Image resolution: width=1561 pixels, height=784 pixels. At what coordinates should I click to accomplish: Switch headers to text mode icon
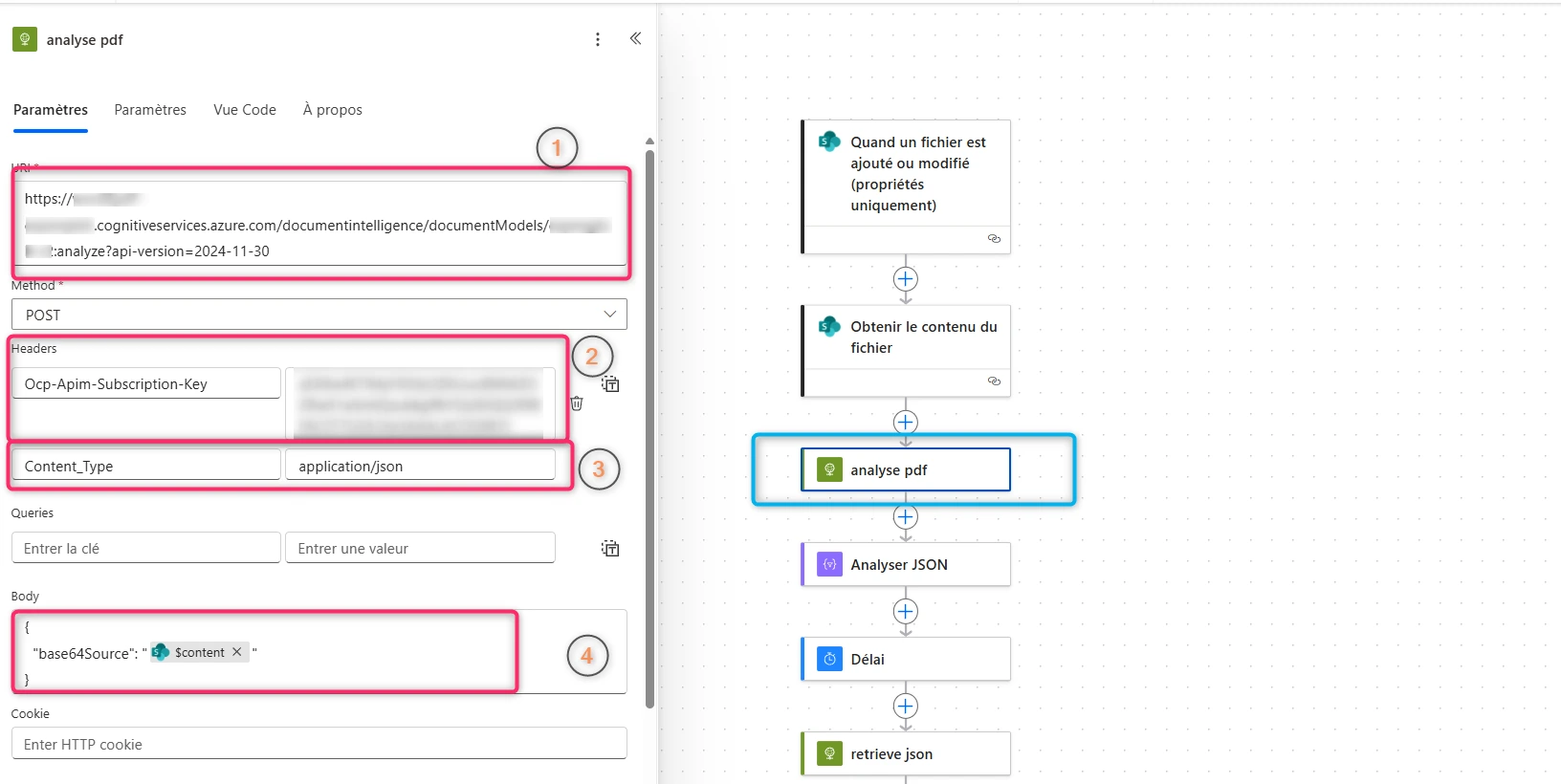[610, 384]
